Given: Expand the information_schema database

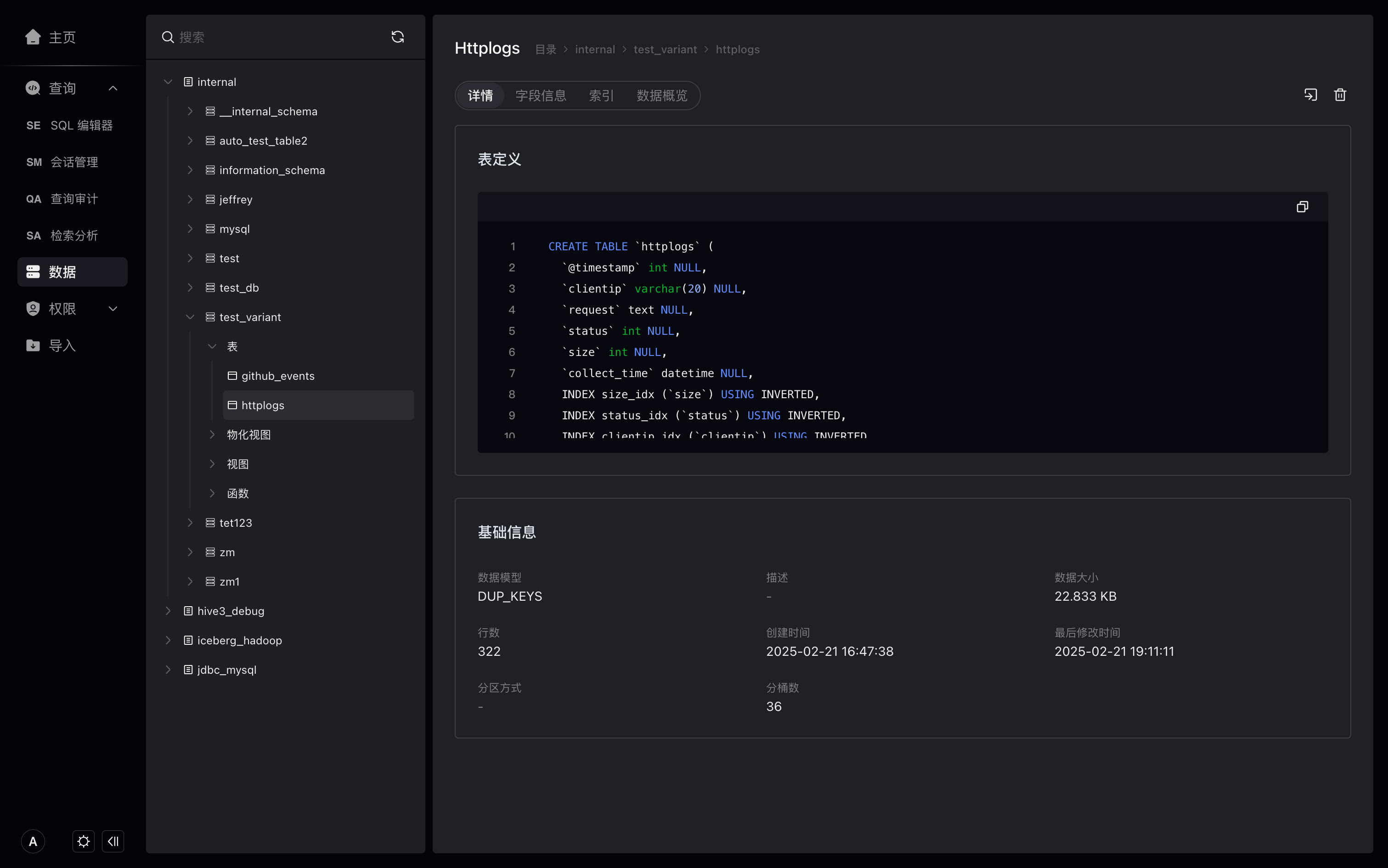Looking at the screenshot, I should [190, 170].
